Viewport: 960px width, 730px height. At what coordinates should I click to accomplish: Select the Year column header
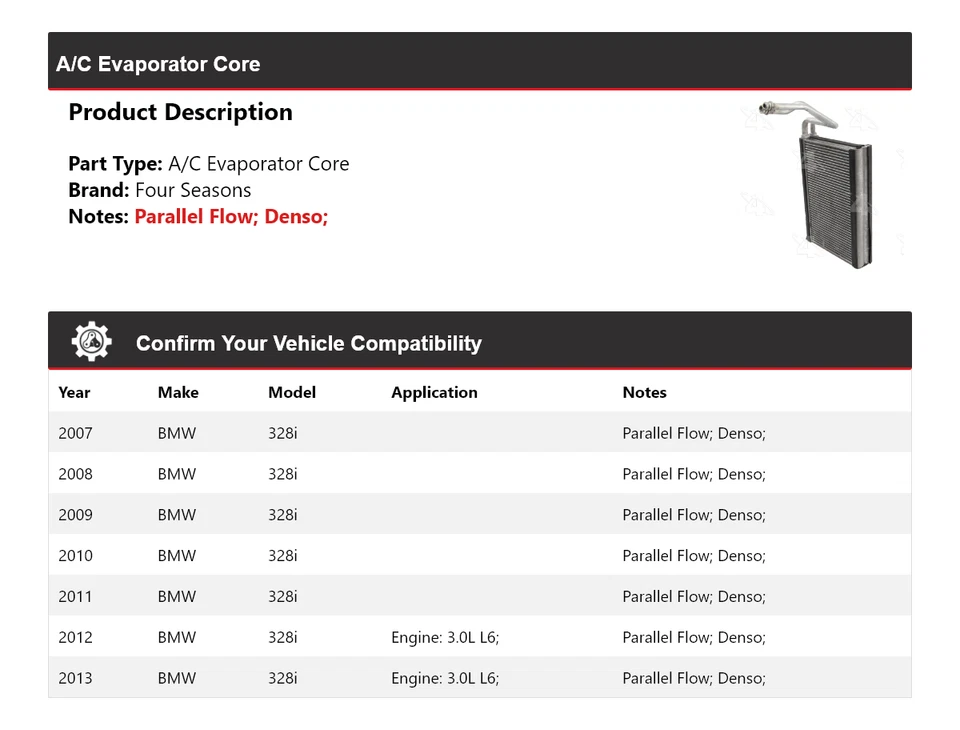(74, 392)
